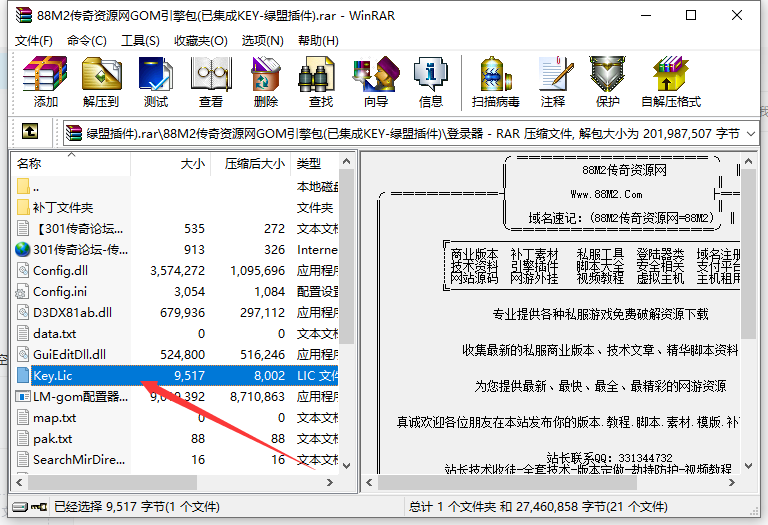Open the 帮助(H) menu

click(318, 41)
